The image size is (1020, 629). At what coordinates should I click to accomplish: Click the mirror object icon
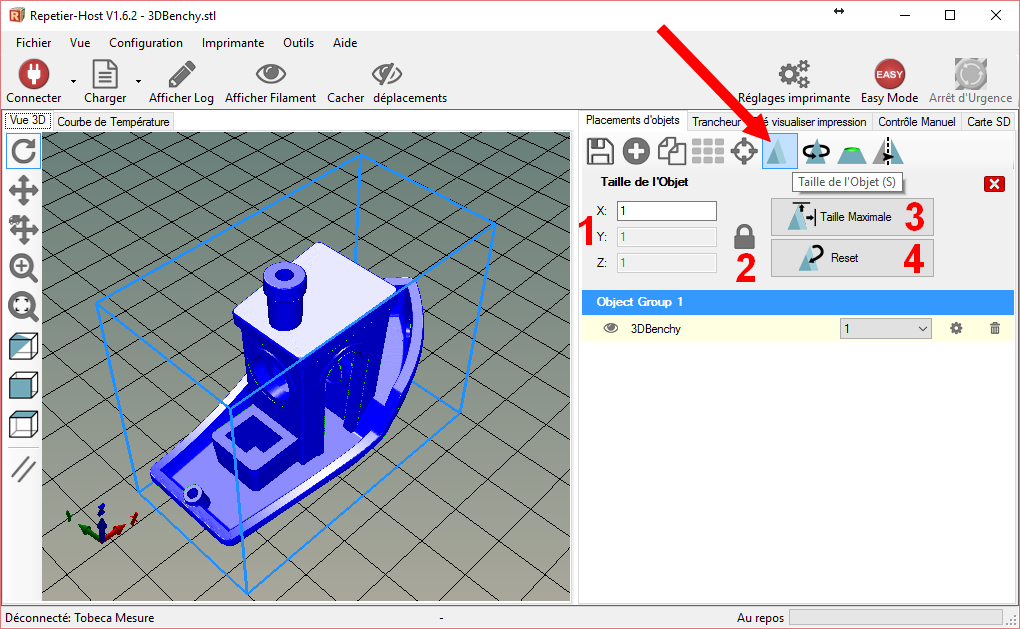point(888,151)
